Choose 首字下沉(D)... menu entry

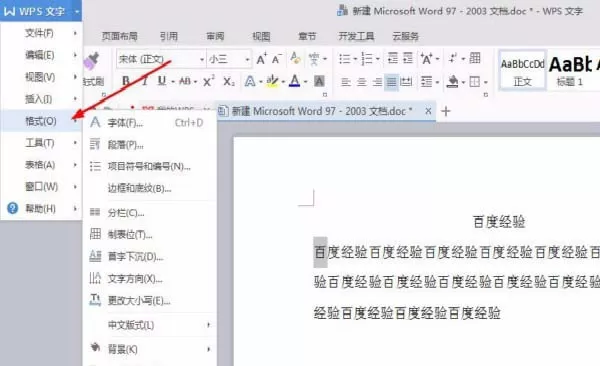(150, 256)
